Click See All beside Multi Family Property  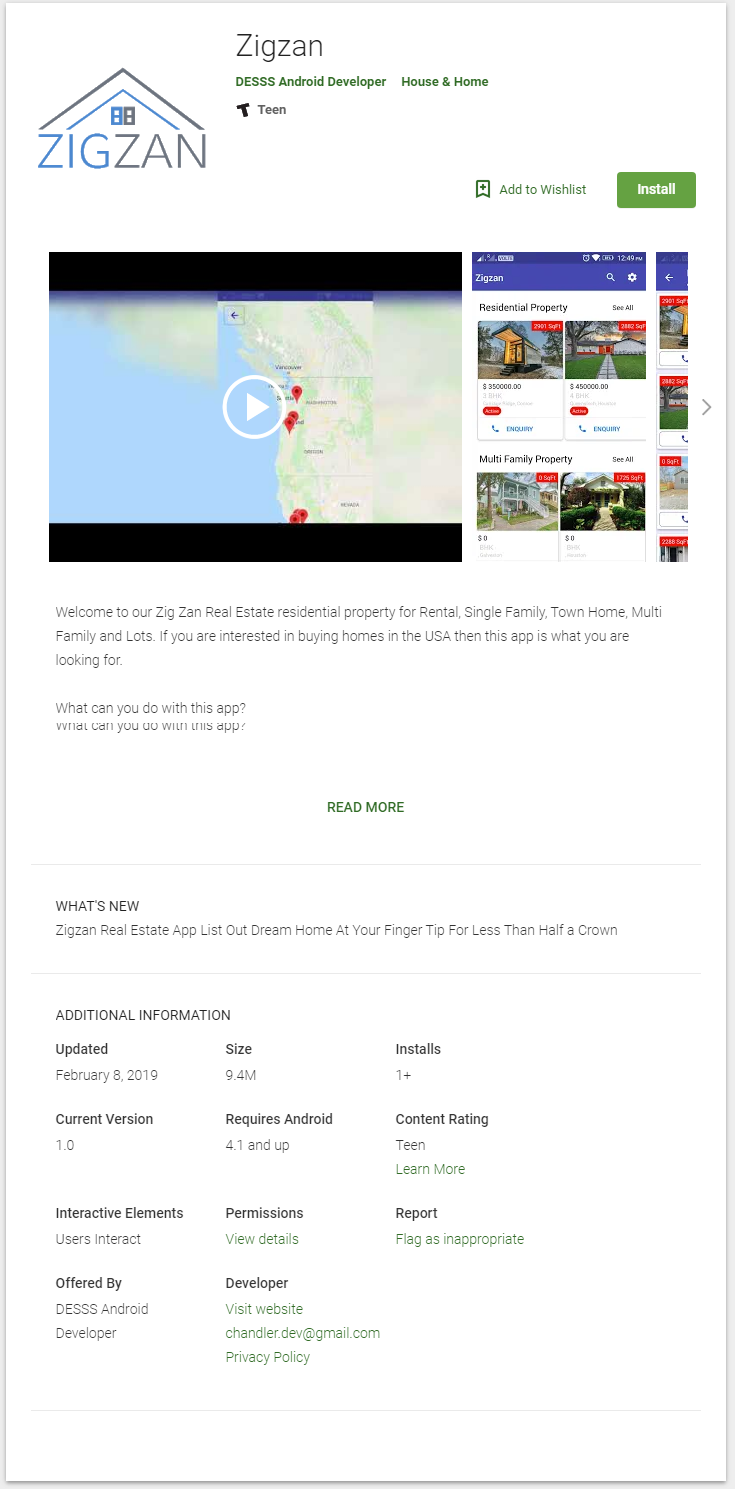tap(623, 460)
